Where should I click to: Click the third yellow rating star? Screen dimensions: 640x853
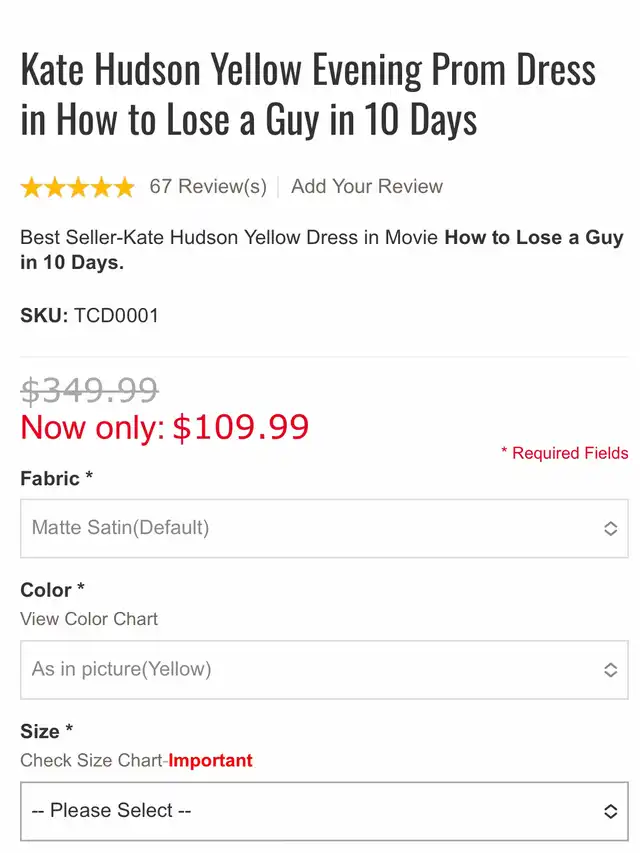click(77, 187)
